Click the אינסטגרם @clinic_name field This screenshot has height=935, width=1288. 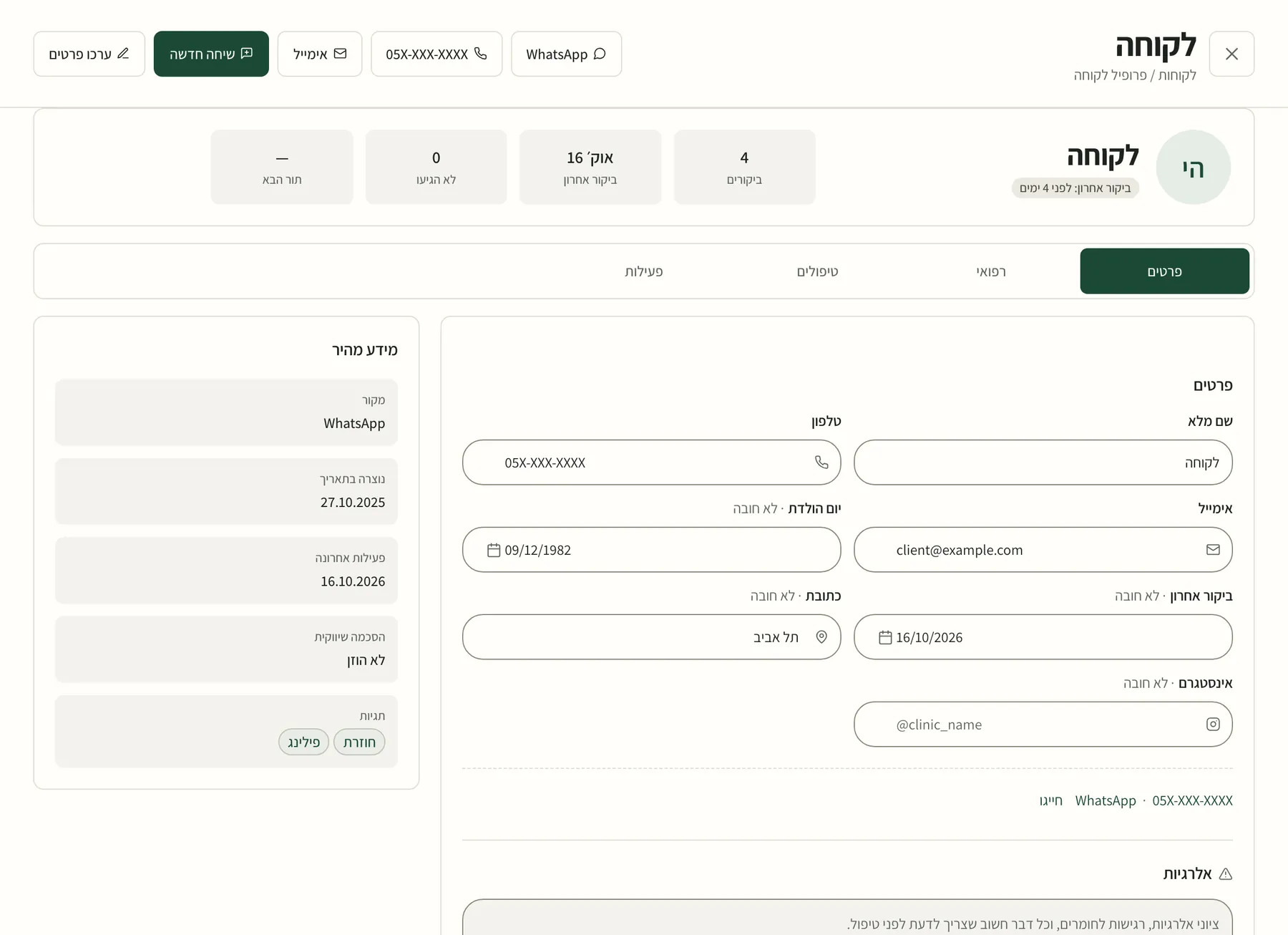(1043, 725)
